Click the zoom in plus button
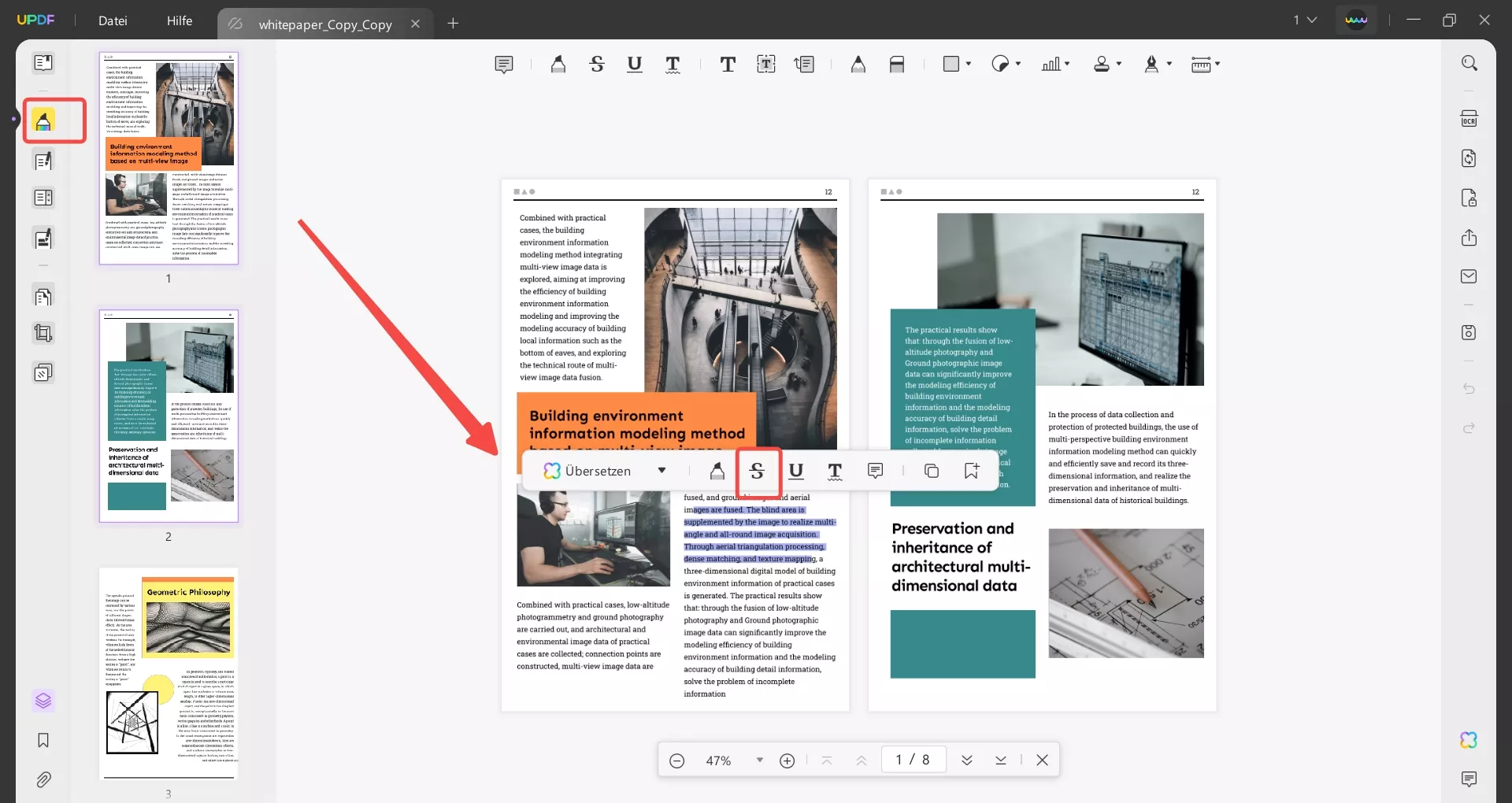Viewport: 1512px width, 803px height. click(787, 760)
